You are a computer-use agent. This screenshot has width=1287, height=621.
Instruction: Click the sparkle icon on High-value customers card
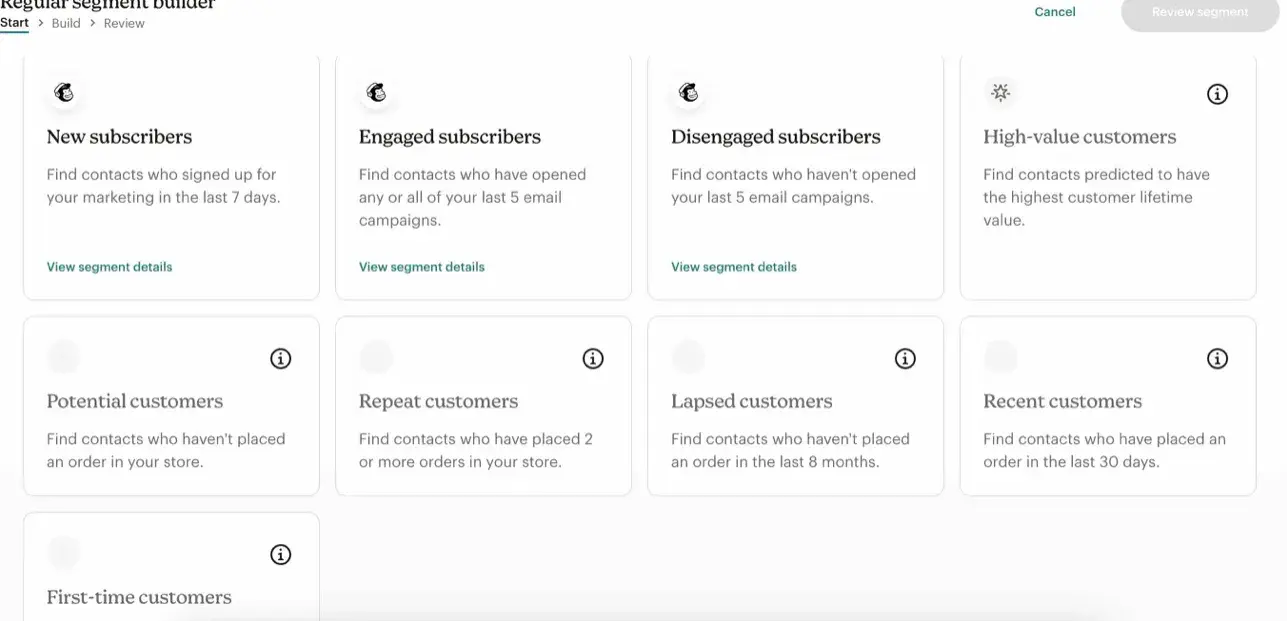(1000, 93)
